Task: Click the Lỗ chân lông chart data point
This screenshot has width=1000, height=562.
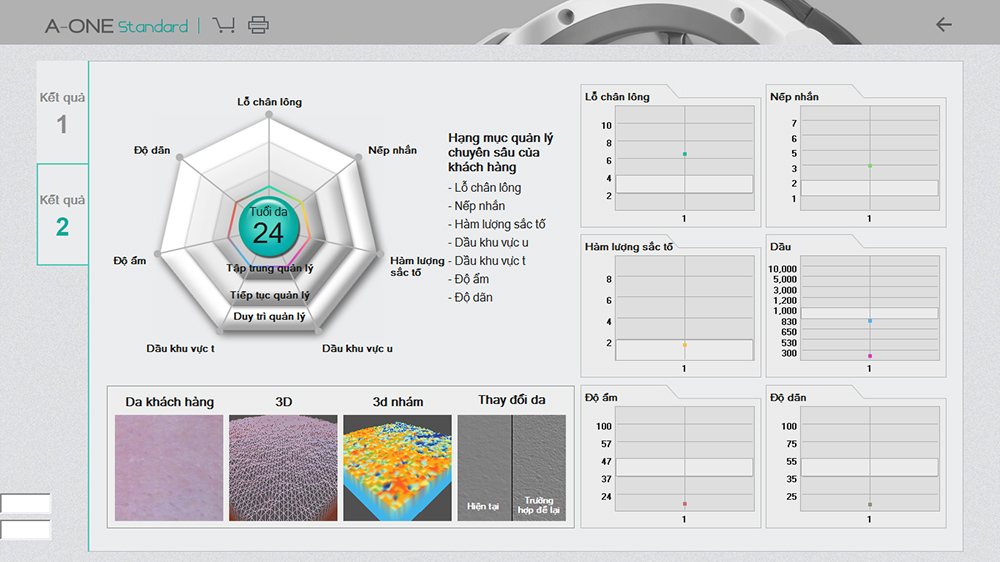Action: pyautogui.click(x=684, y=154)
